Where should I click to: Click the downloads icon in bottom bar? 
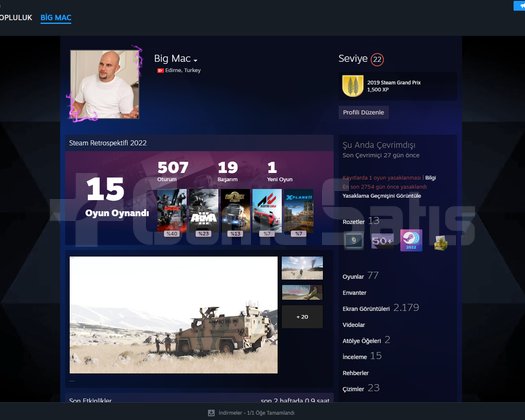tap(211, 413)
